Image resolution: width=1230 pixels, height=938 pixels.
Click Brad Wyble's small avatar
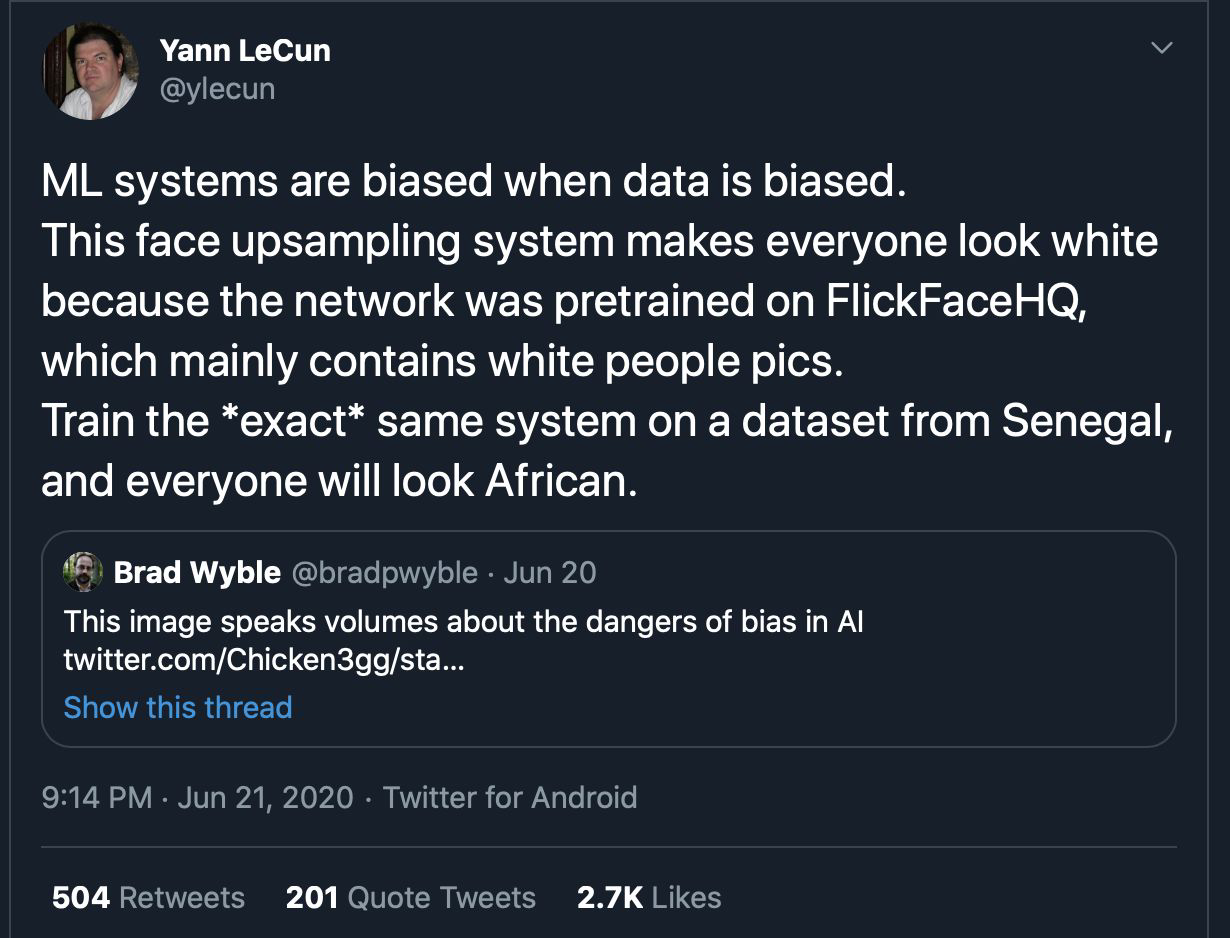(x=82, y=572)
